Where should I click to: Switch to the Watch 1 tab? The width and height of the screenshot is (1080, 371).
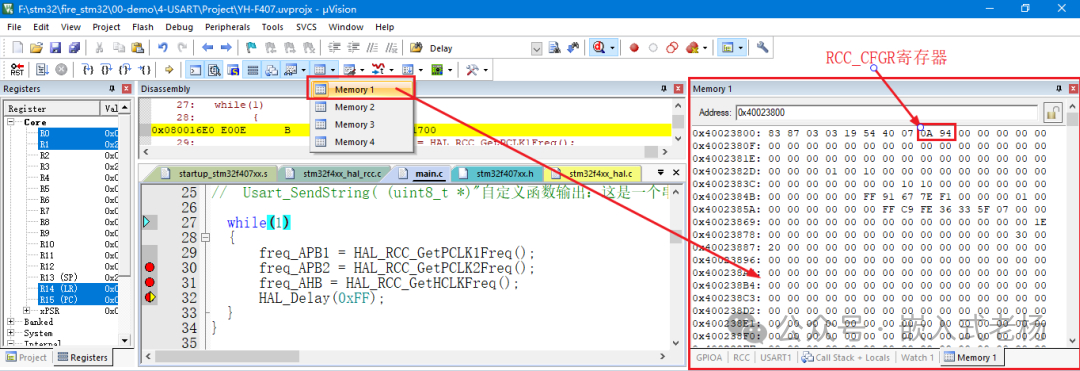click(x=918, y=357)
